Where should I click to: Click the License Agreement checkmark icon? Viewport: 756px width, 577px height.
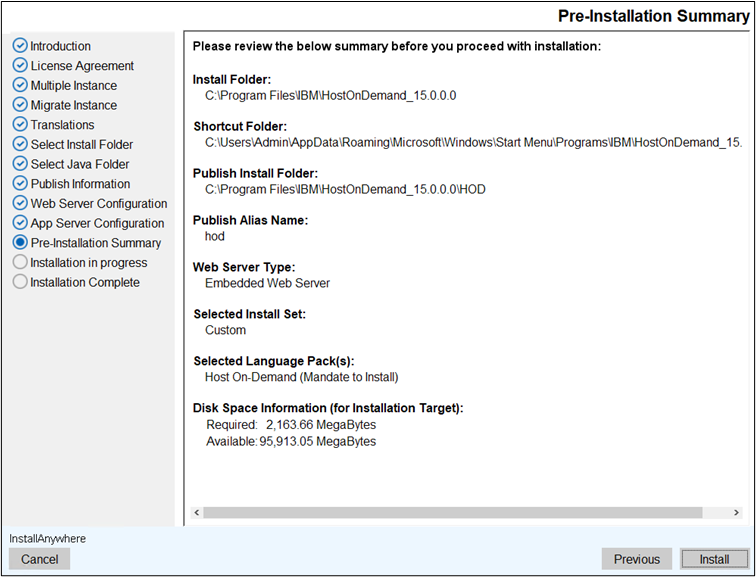coord(20,66)
